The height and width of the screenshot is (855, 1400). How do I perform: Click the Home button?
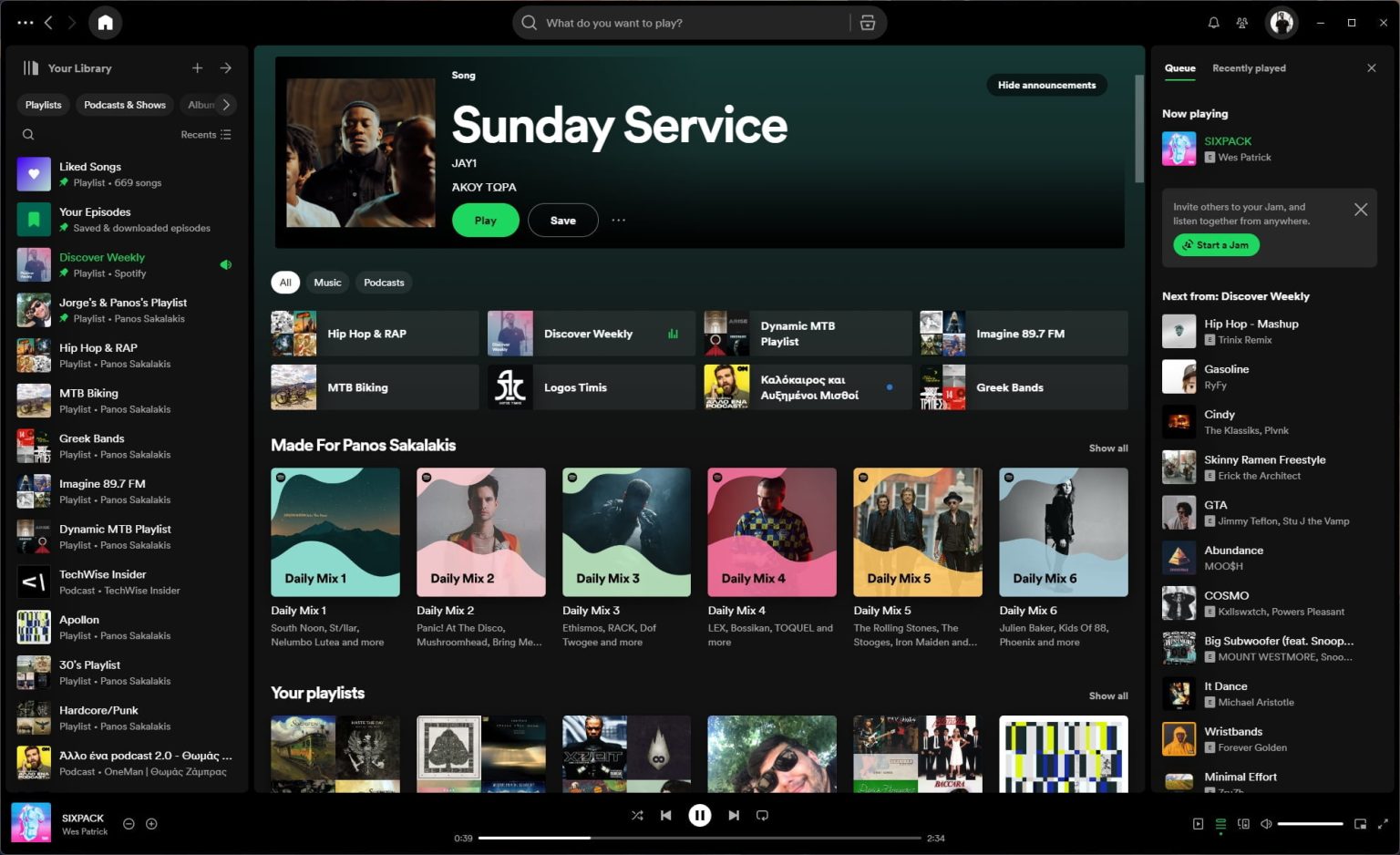click(105, 22)
